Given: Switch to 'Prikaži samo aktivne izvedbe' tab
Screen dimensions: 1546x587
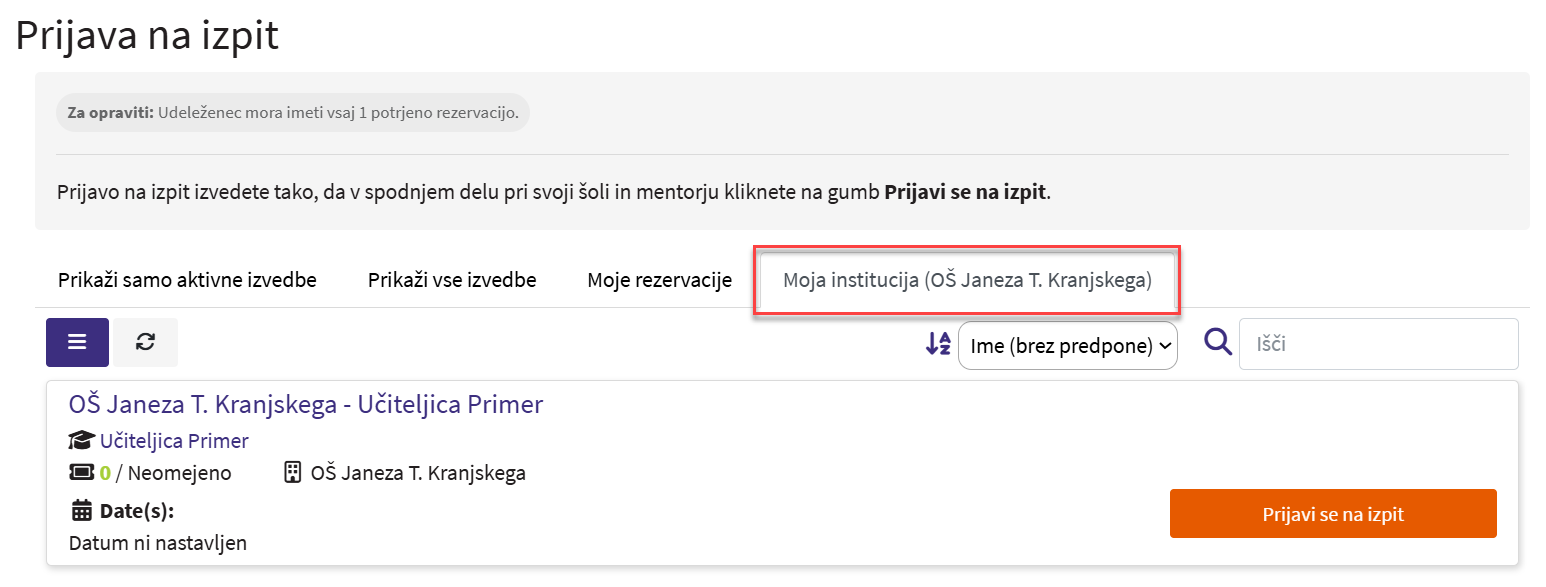Looking at the screenshot, I should pos(187,280).
